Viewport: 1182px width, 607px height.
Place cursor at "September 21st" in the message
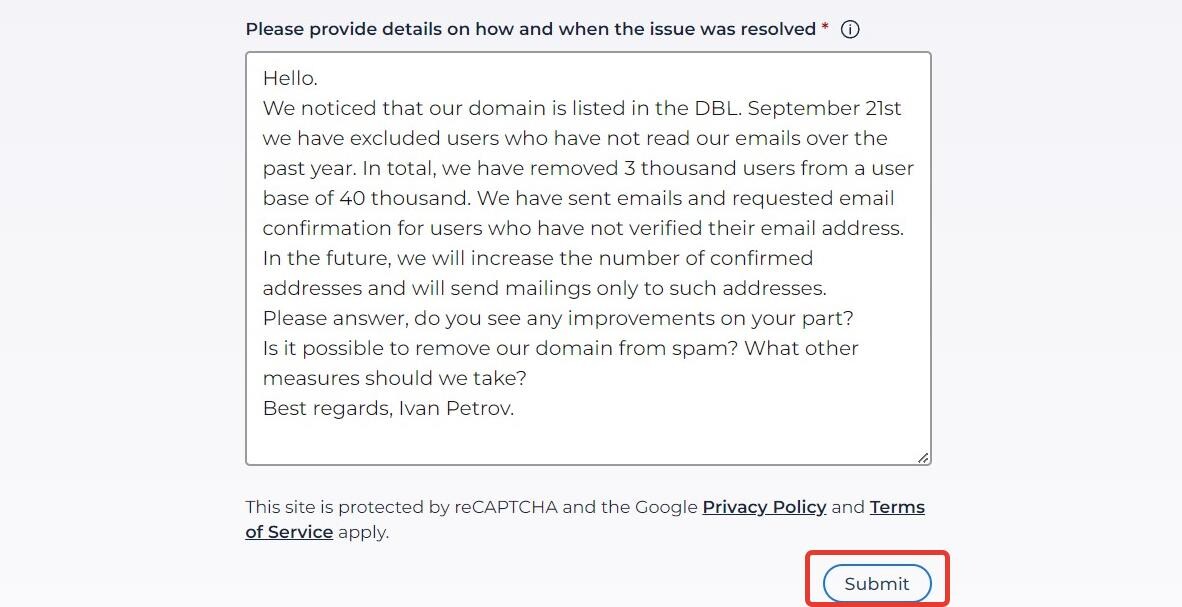pos(825,108)
